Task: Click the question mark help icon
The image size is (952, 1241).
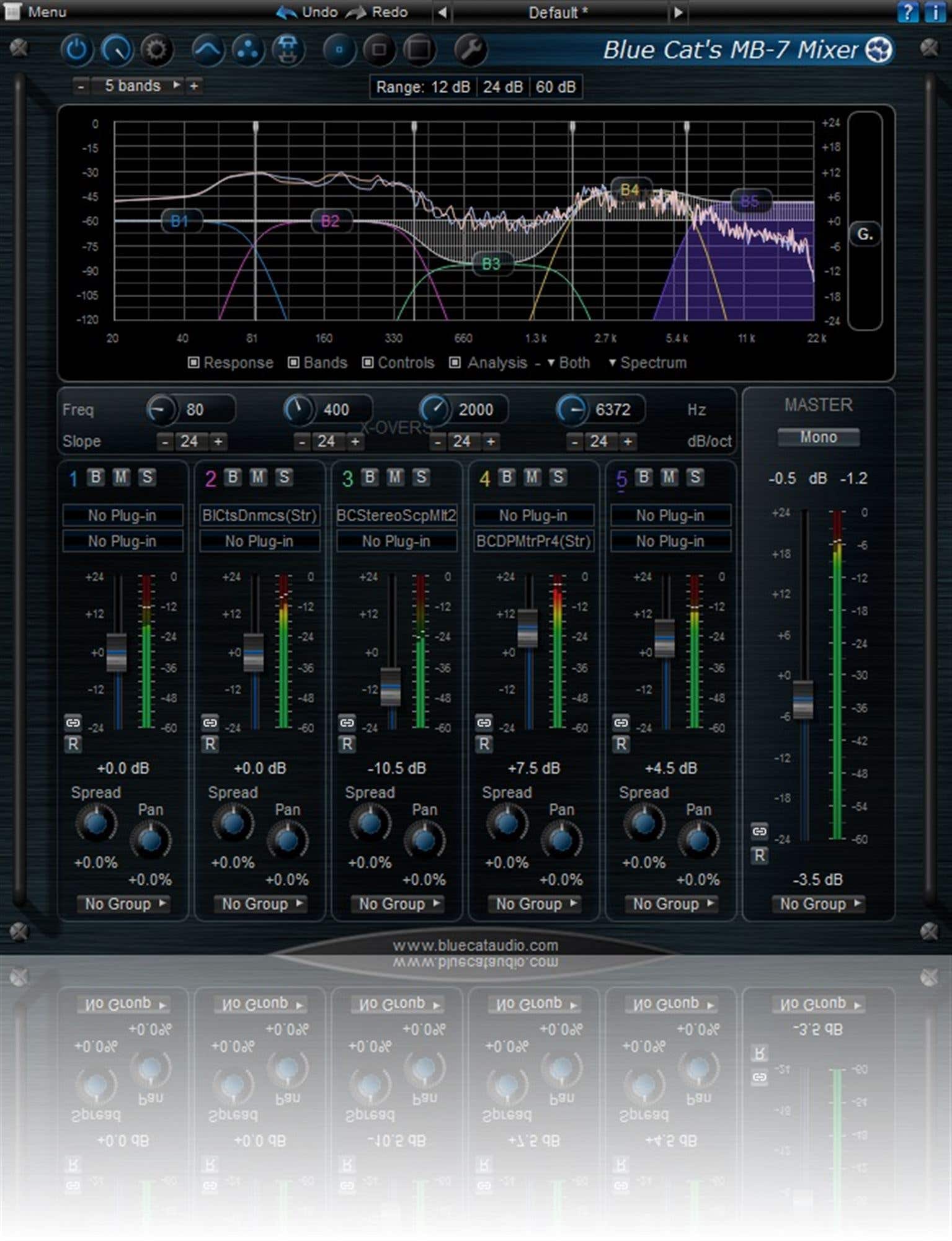Action: pyautogui.click(x=907, y=11)
